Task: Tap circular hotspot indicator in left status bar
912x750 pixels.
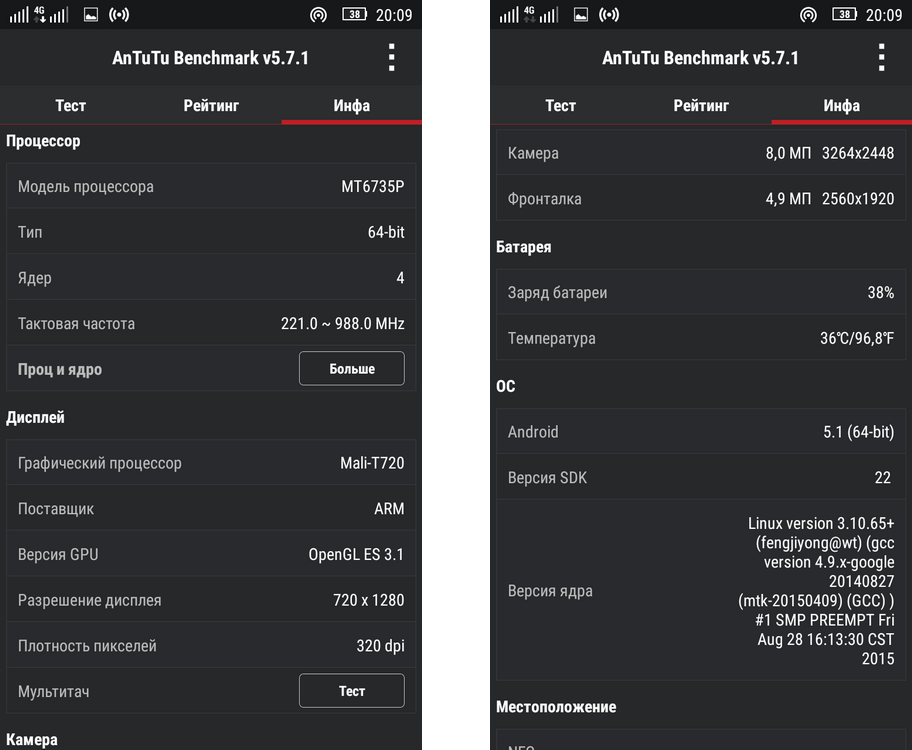Action: [x=318, y=15]
